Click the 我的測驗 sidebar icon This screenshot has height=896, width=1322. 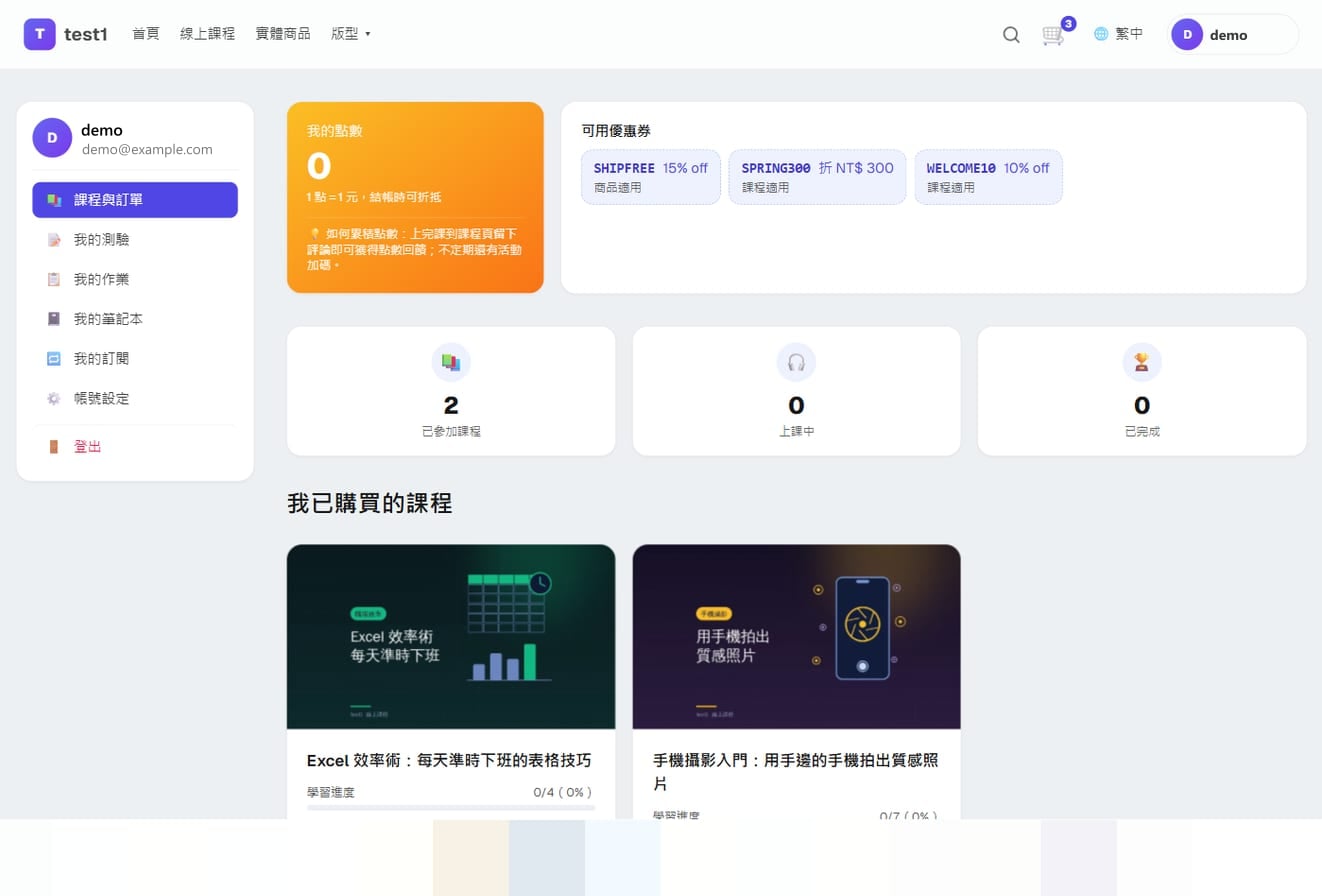(x=54, y=240)
